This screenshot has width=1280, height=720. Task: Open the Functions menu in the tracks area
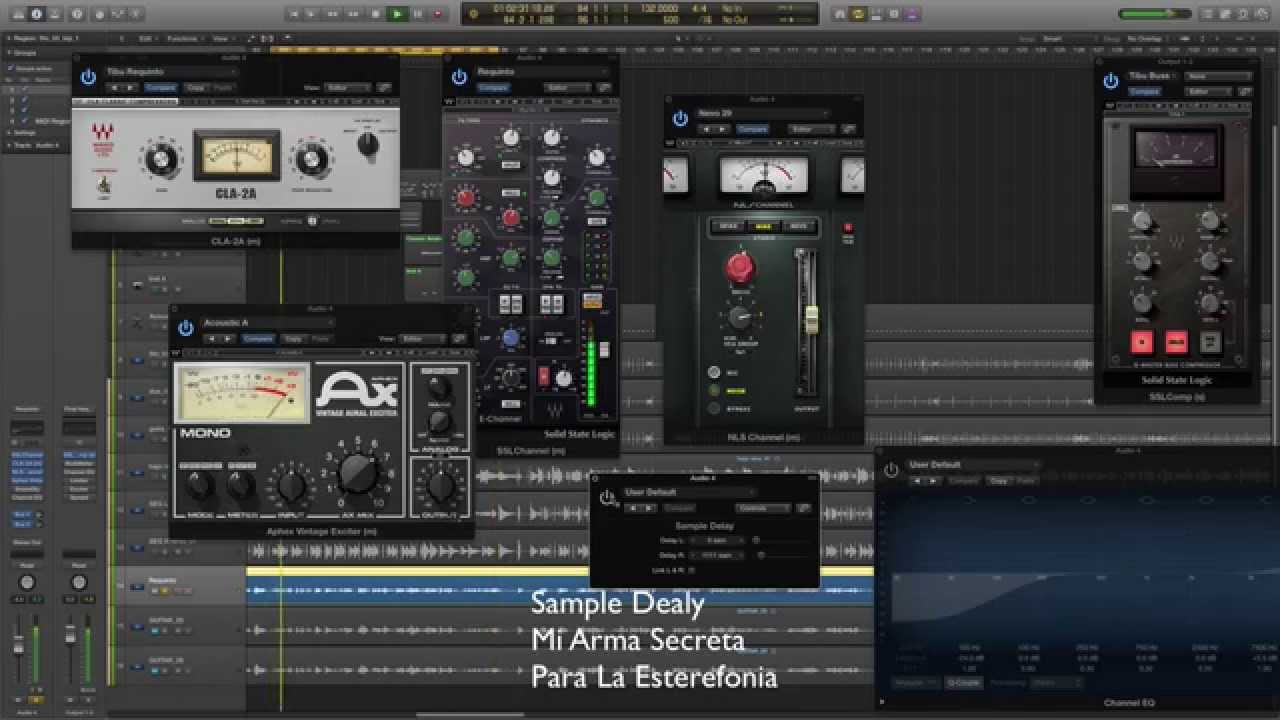(185, 38)
